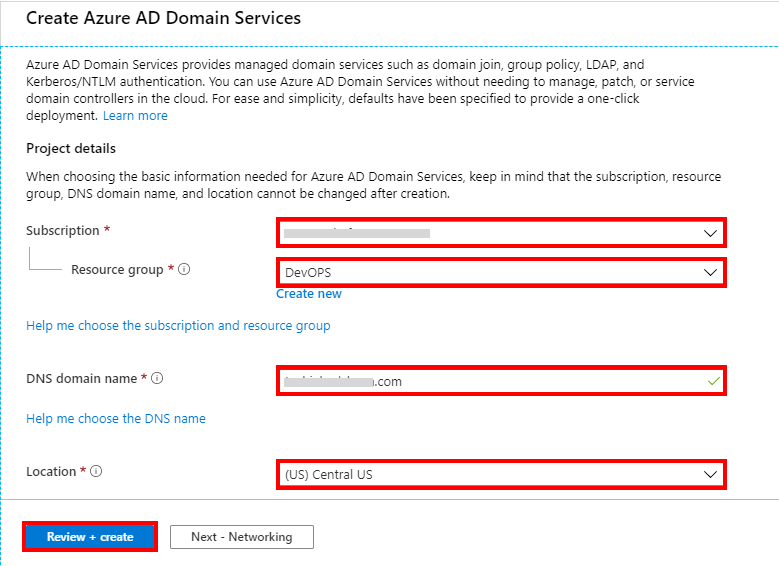This screenshot has height=566, width=779.
Task: Expand the Resource group chevron arrow
Action: tap(710, 272)
